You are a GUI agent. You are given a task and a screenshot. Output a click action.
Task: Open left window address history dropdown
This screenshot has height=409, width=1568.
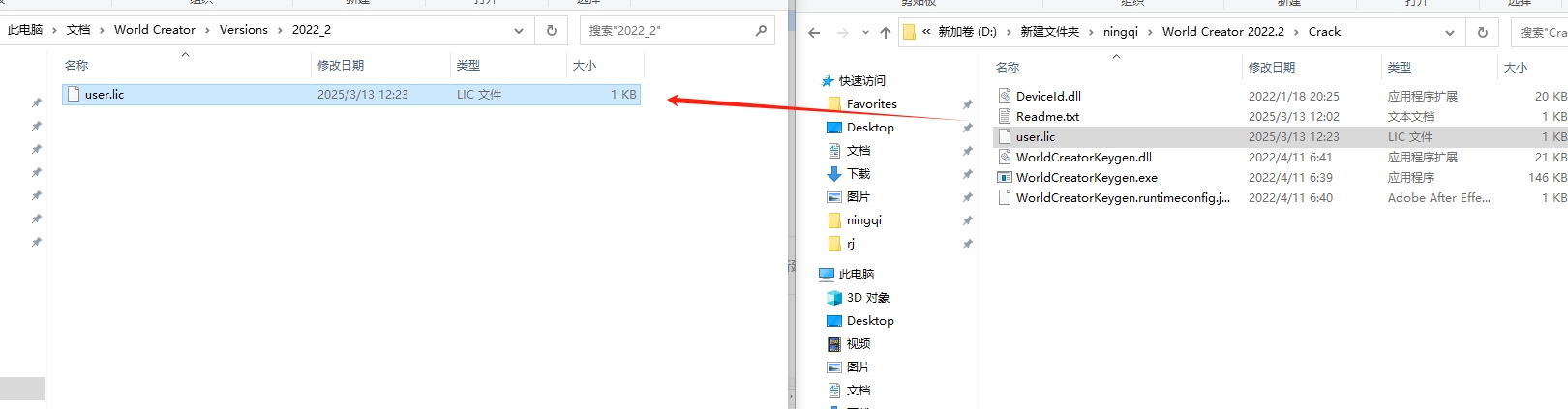pos(519,31)
